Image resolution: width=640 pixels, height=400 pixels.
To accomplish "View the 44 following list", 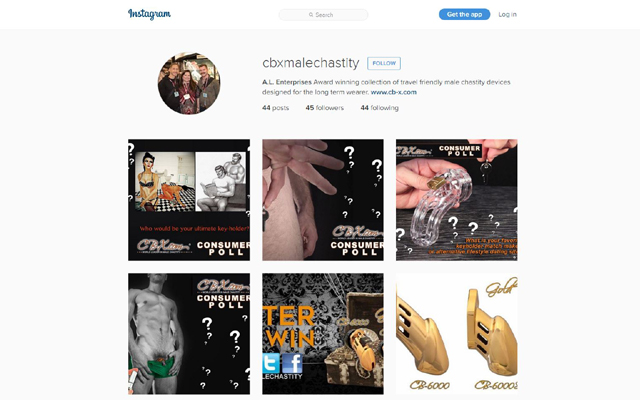I will coord(380,108).
